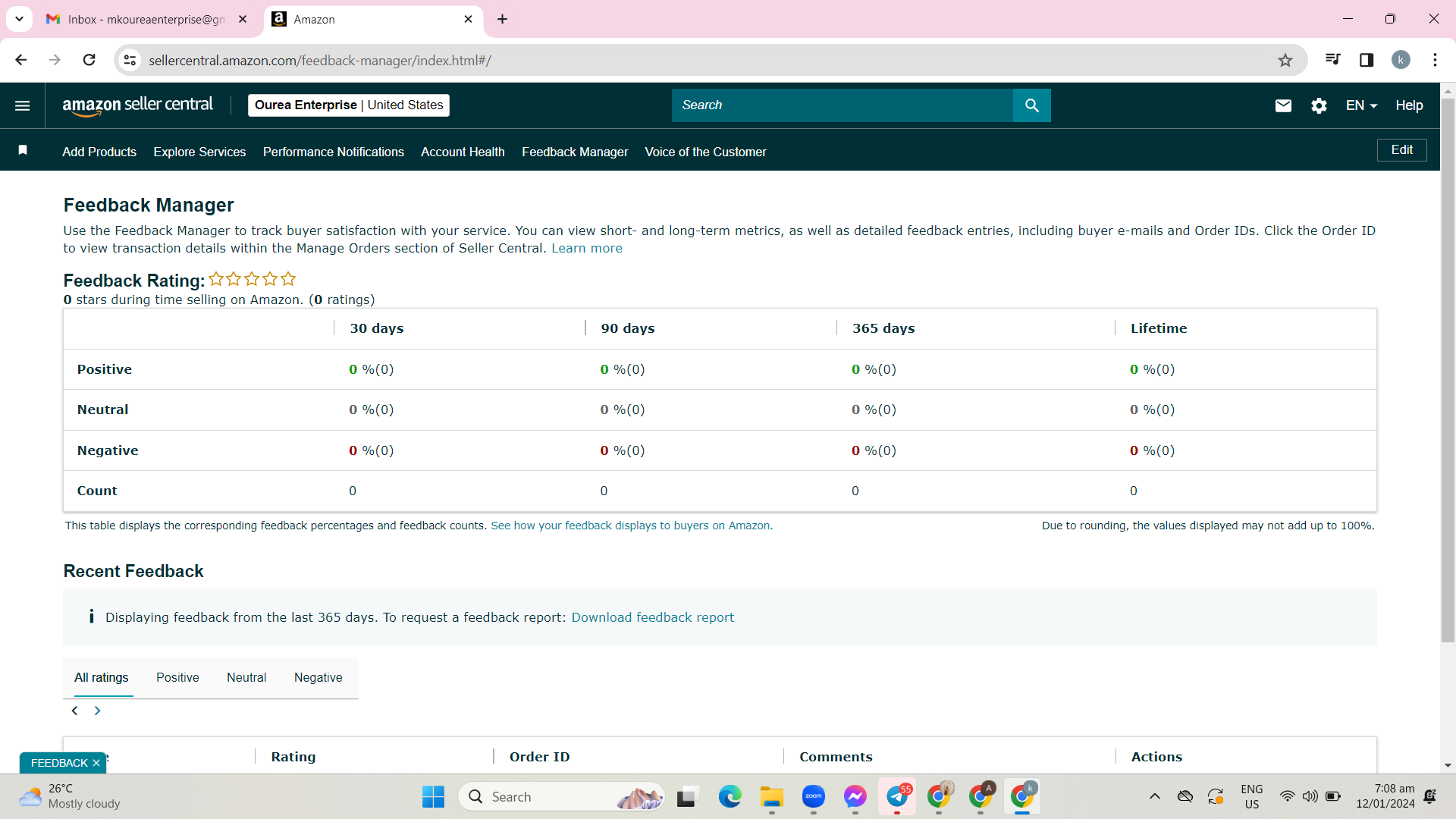Click the Order ID column header
Image resolution: width=1456 pixels, height=819 pixels.
[539, 757]
